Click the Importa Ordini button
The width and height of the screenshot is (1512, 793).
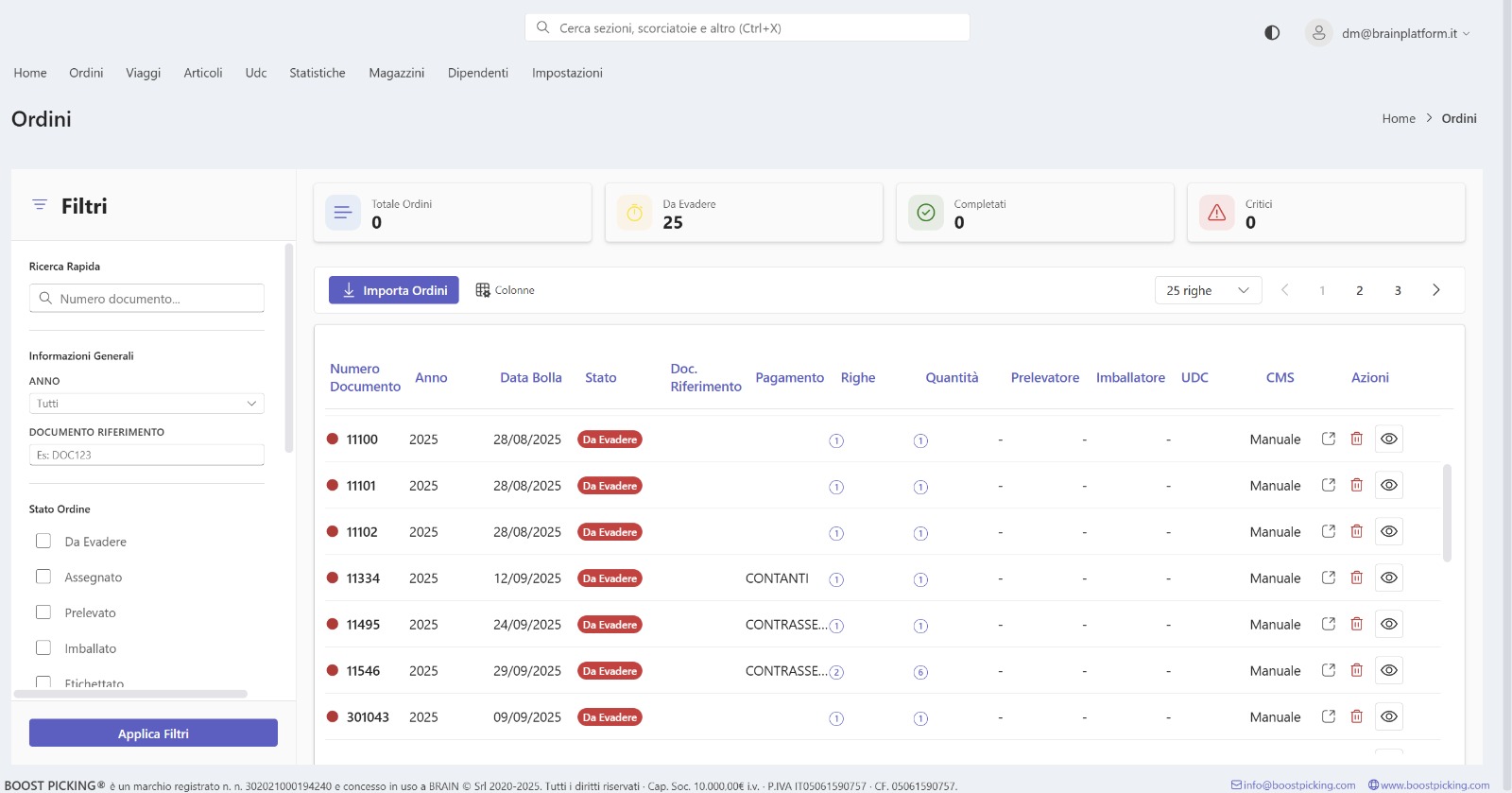394,290
